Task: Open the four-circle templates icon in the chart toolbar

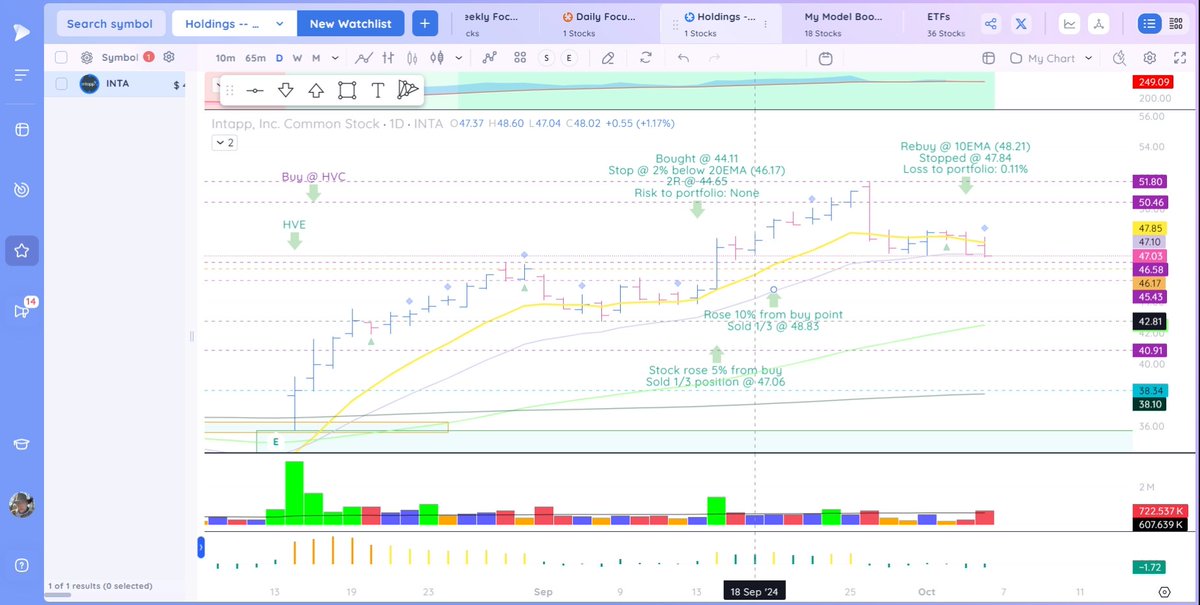Action: [x=518, y=58]
